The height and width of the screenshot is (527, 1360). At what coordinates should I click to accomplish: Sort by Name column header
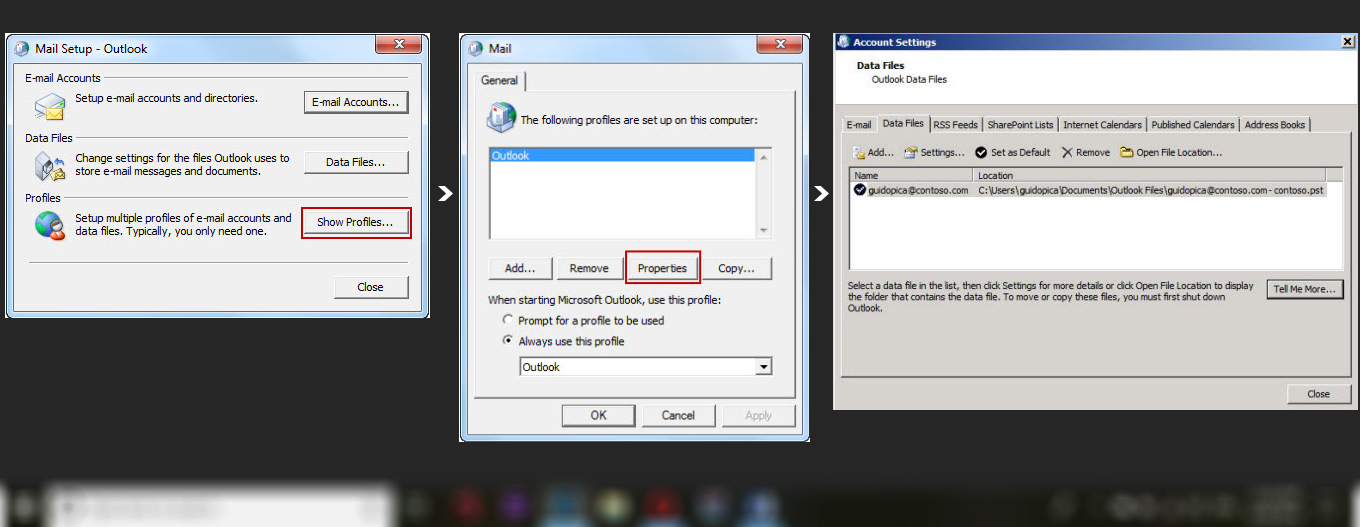[x=912, y=175]
